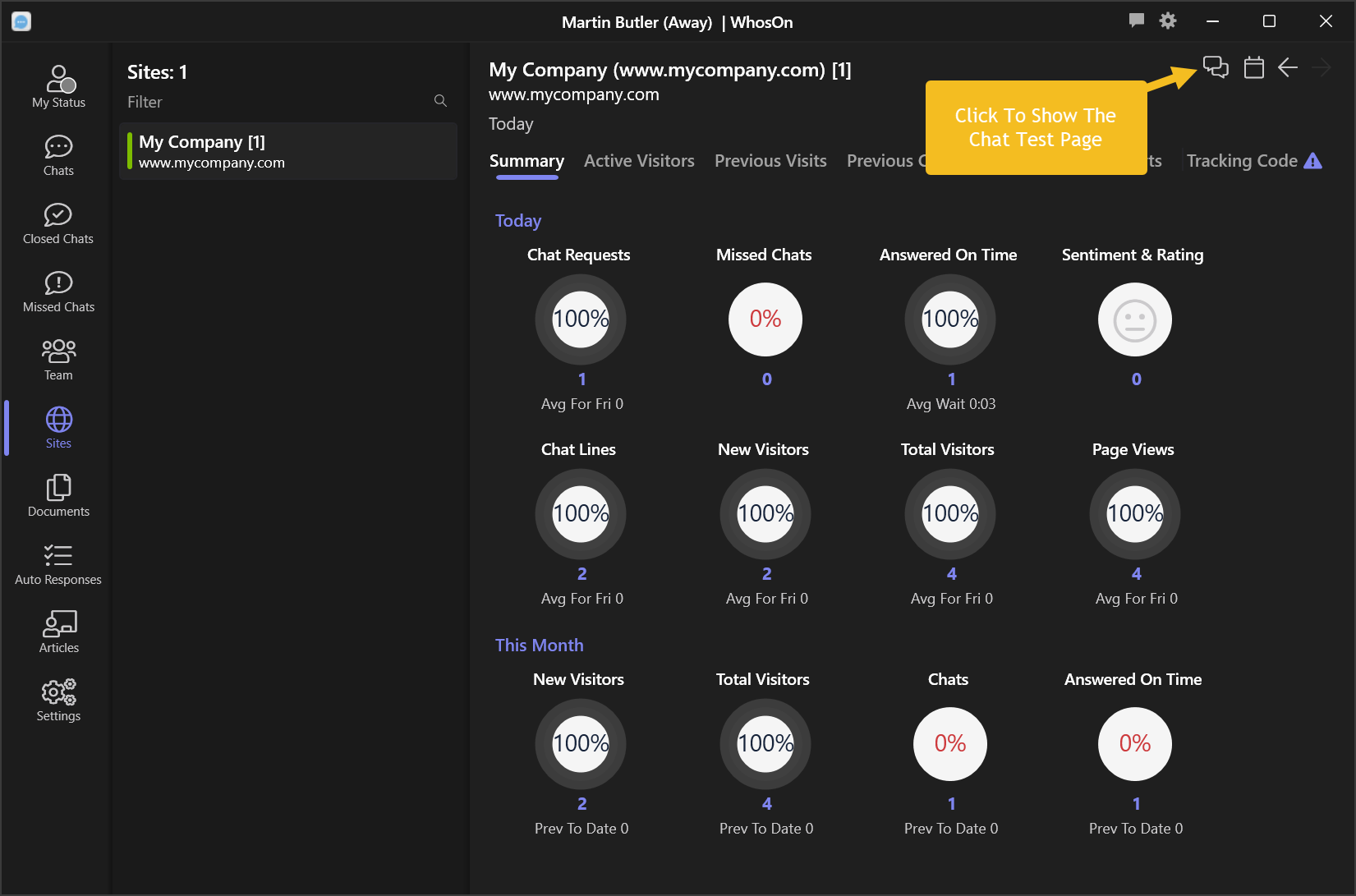Click the My Company site title heading
1356x896 pixels.
pyautogui.click(x=670, y=70)
